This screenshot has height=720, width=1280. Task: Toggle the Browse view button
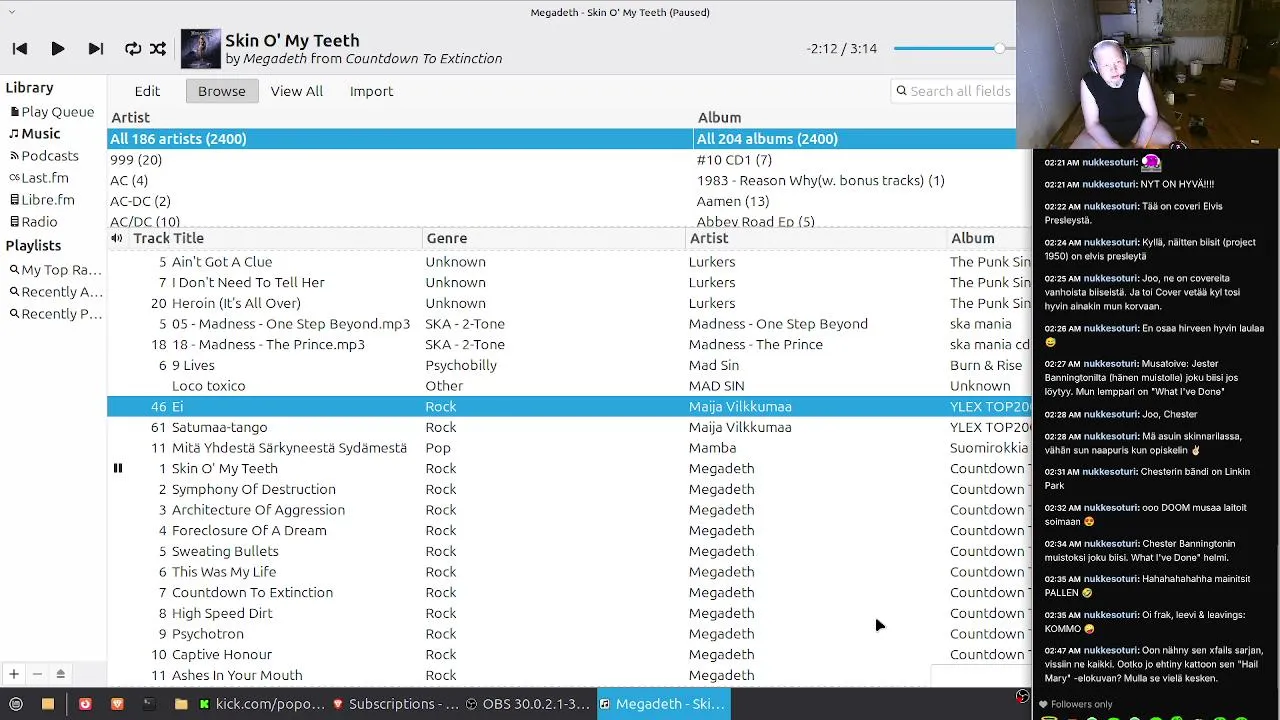pyautogui.click(x=221, y=91)
